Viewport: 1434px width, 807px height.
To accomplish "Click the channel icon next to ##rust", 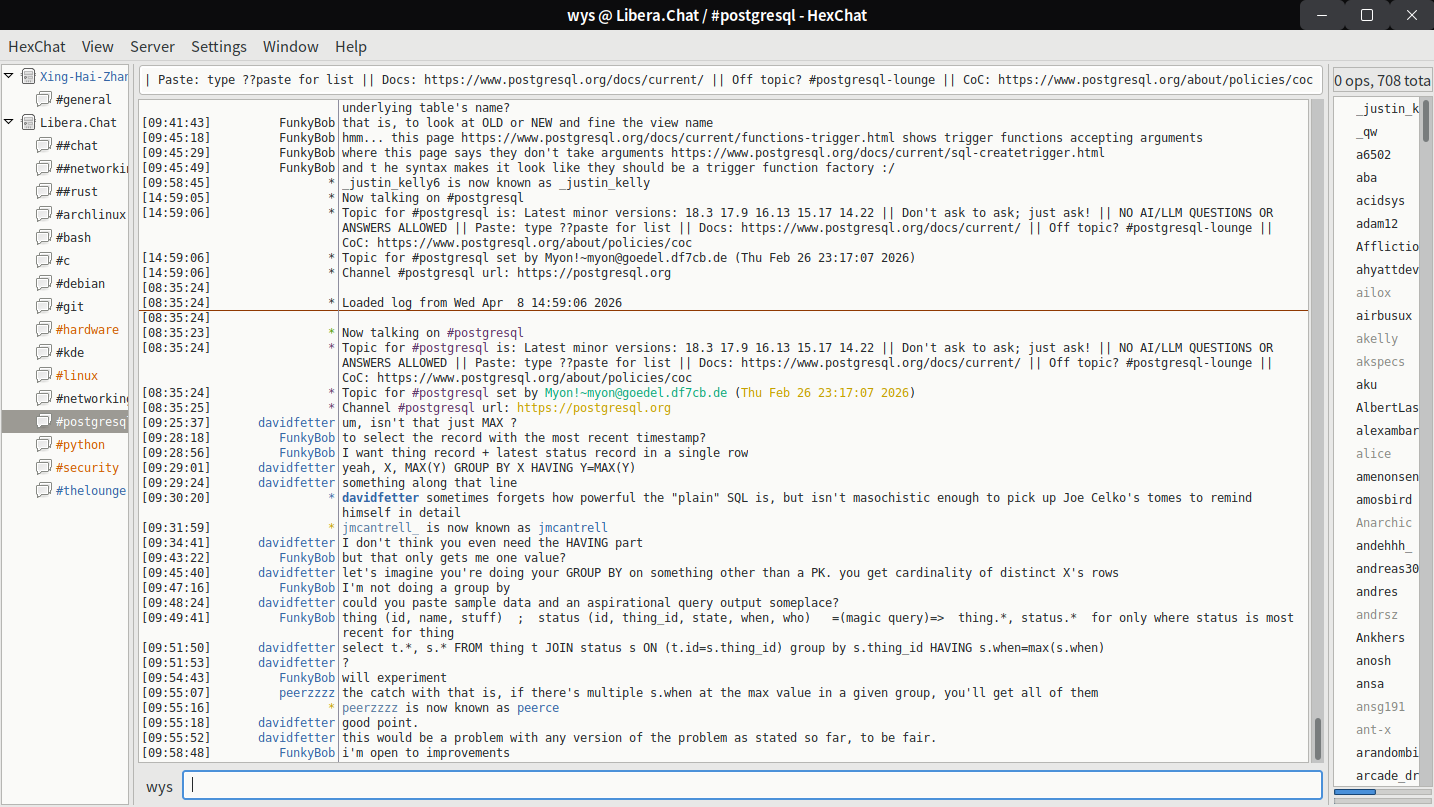I will coord(43,191).
